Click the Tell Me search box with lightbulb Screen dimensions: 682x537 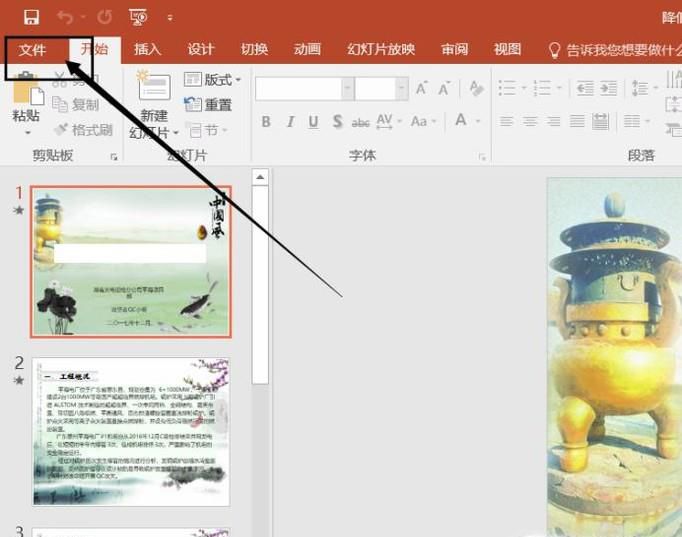click(x=614, y=50)
